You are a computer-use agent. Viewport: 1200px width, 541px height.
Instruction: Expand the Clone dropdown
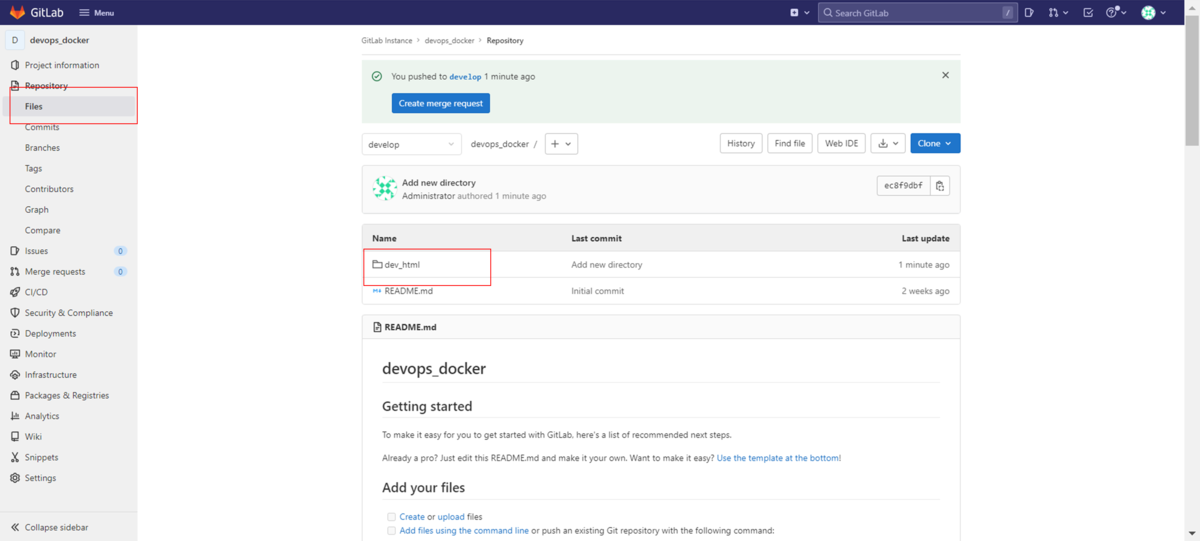coord(935,144)
